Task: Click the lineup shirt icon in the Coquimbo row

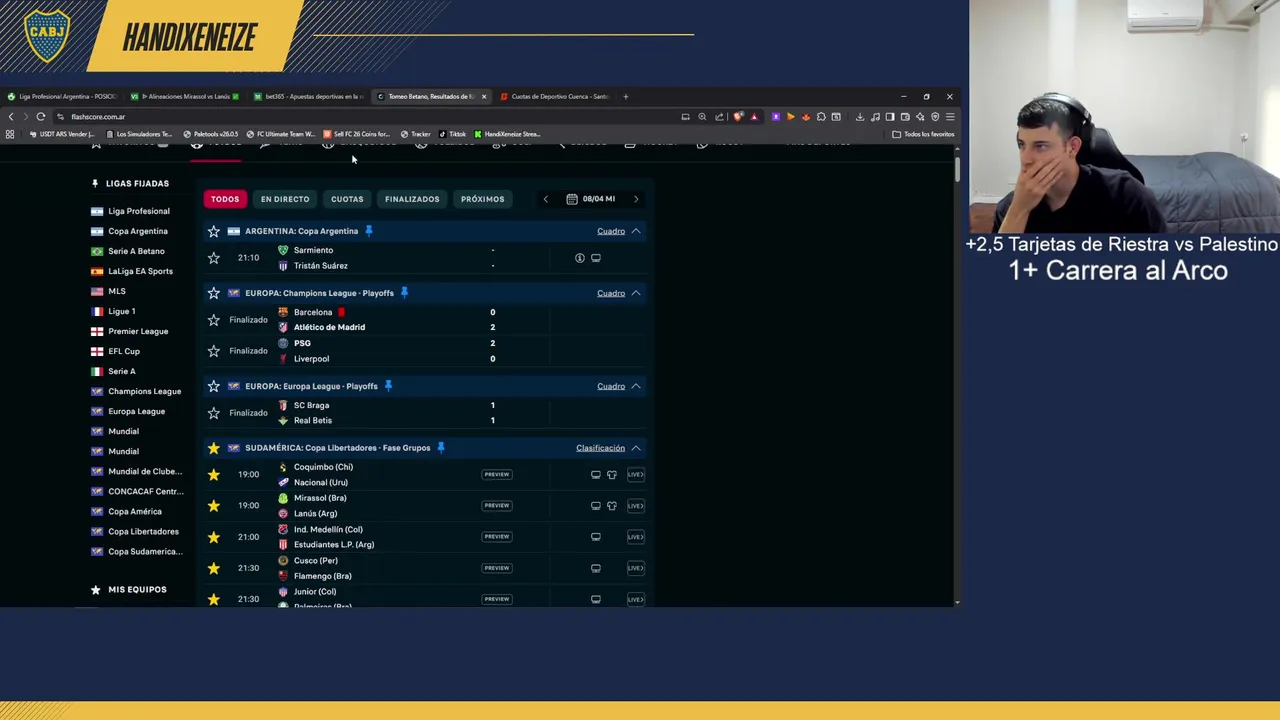Action: coord(612,475)
